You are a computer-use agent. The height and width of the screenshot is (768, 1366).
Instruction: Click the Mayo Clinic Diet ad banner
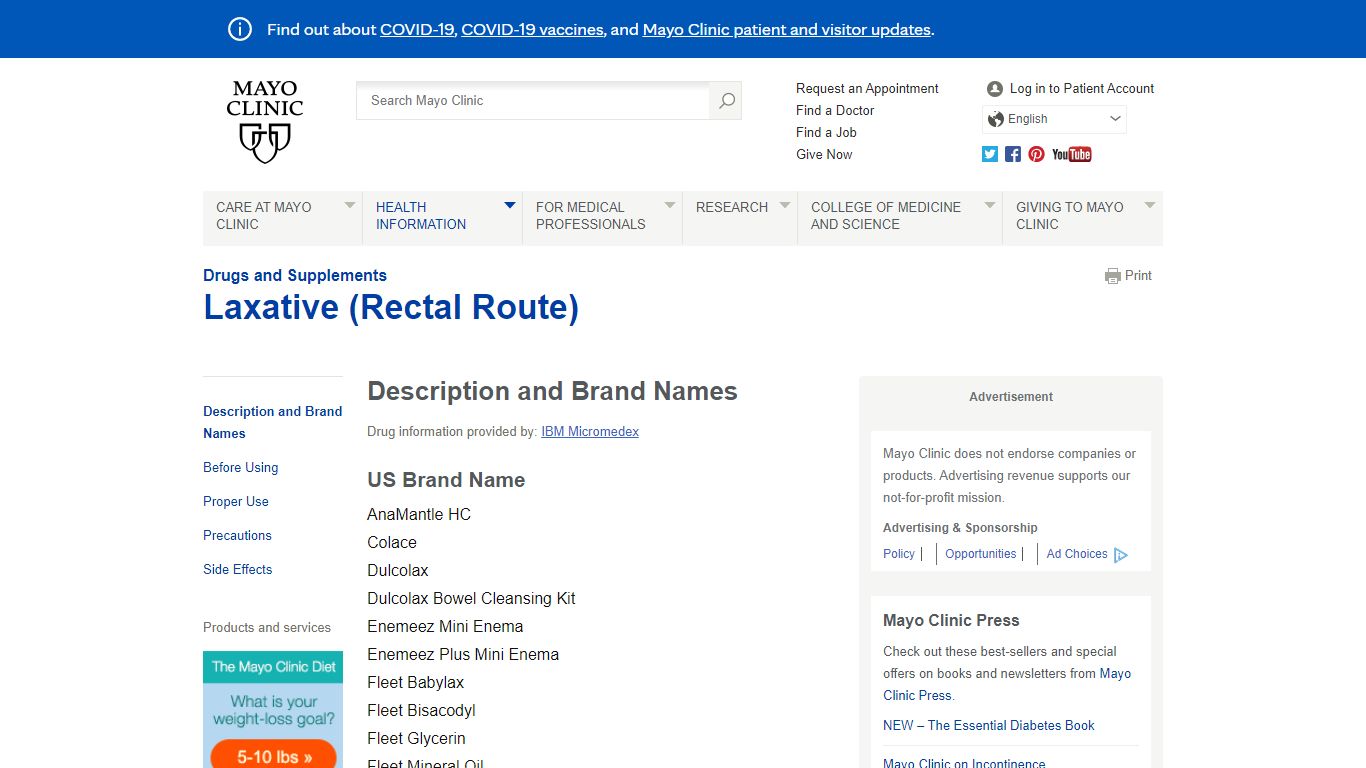273,710
